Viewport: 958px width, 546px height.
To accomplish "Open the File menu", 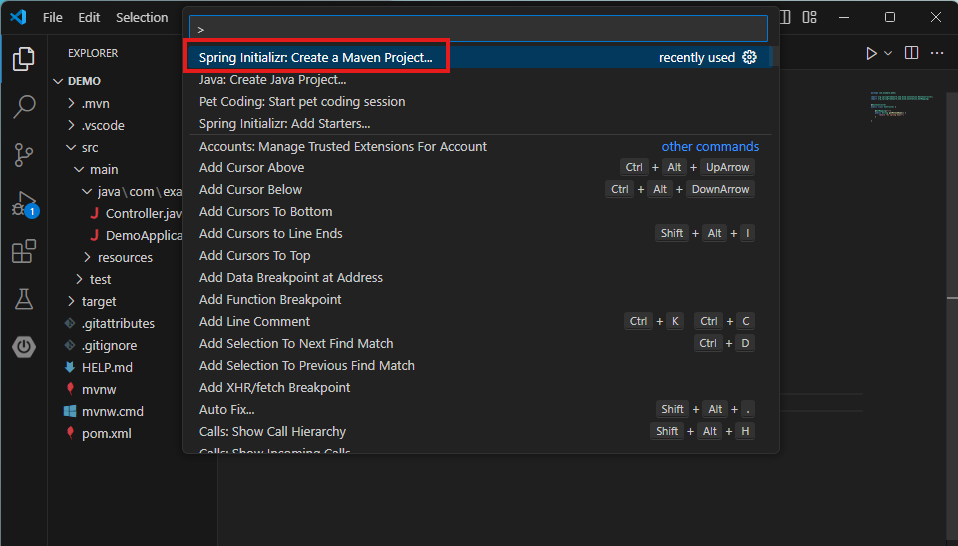I will pyautogui.click(x=53, y=17).
